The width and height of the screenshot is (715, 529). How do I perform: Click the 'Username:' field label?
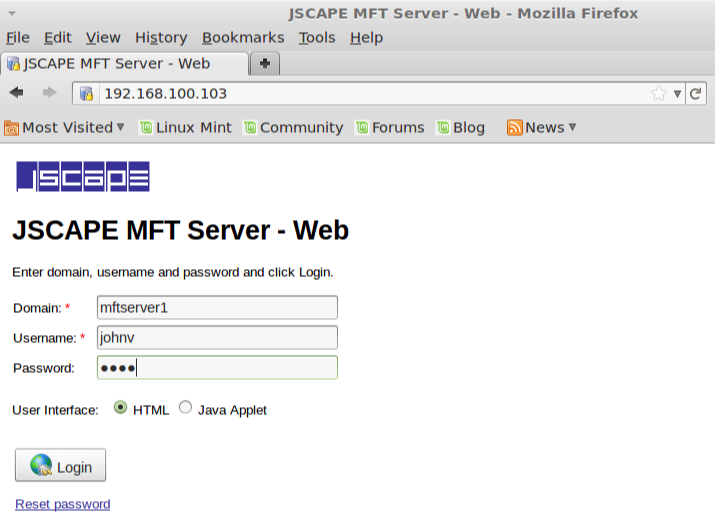pos(45,338)
